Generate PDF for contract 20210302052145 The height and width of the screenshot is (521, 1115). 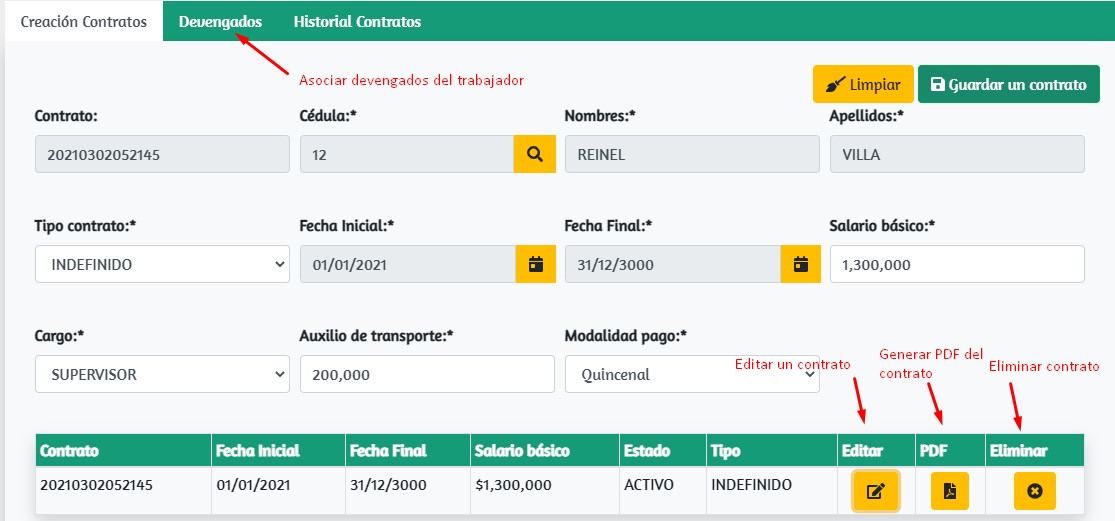(x=950, y=491)
